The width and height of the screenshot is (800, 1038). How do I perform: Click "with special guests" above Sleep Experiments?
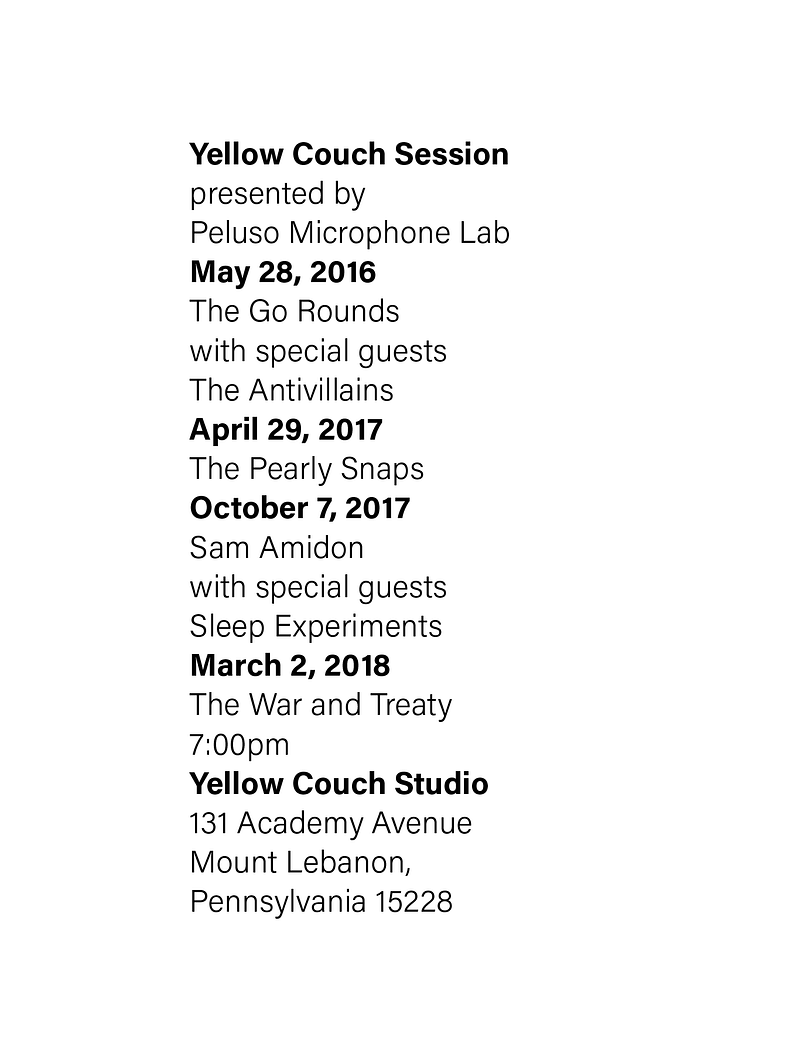pos(318,587)
